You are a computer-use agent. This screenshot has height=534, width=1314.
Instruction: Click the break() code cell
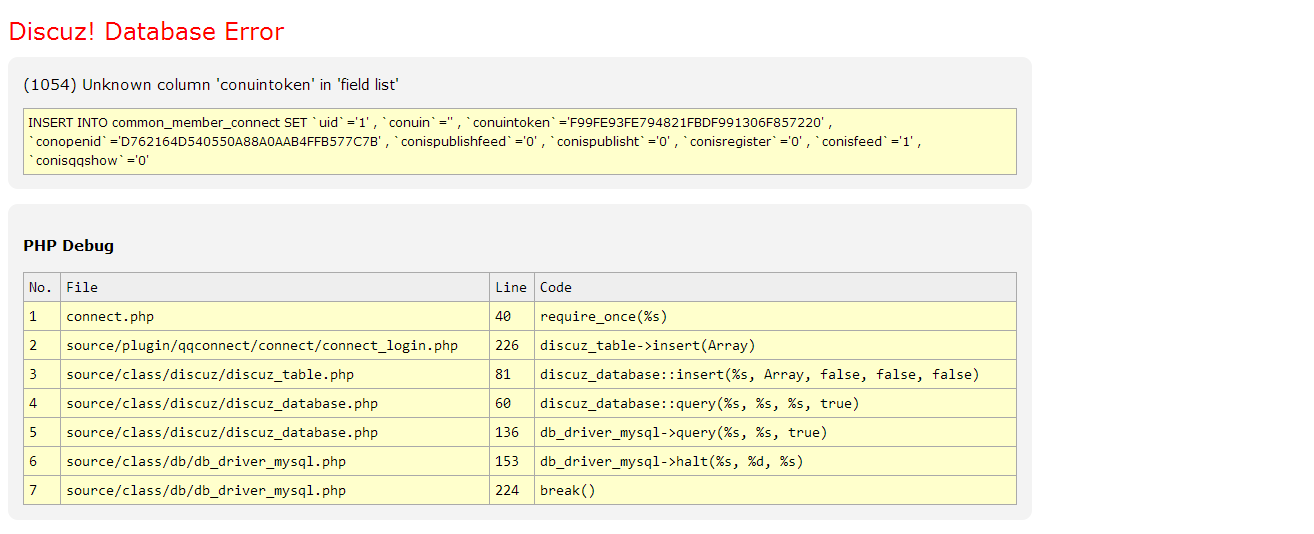coord(567,490)
